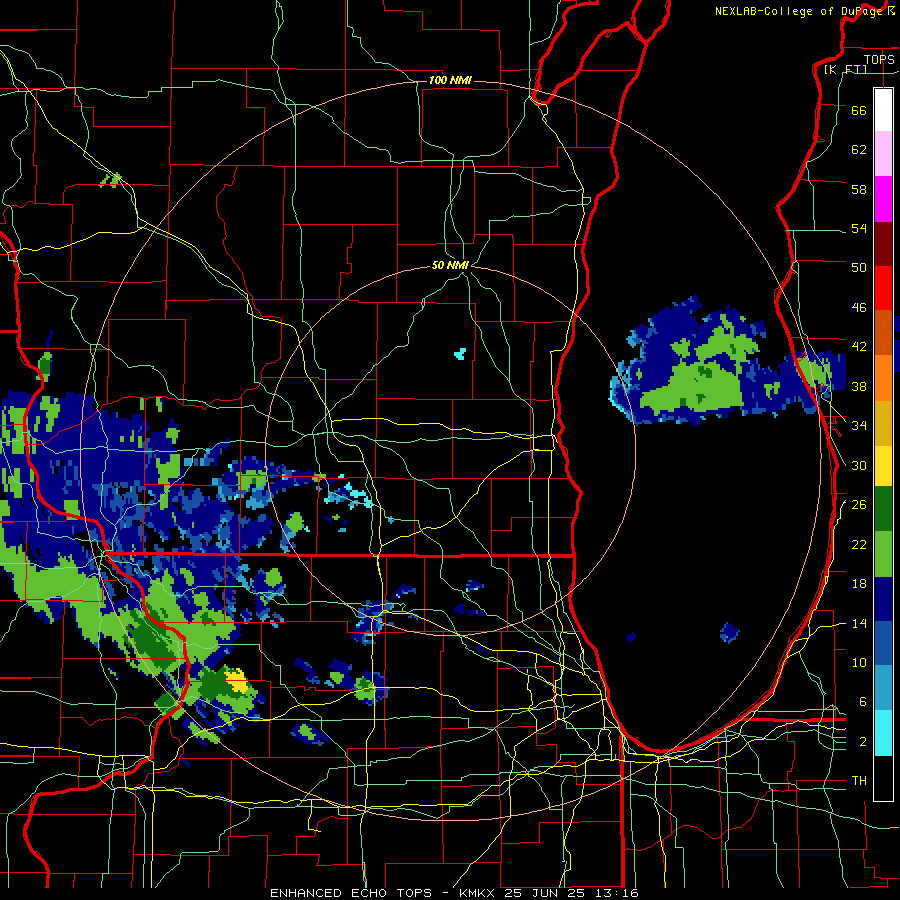Select the magenta legend swatch near 58
The height and width of the screenshot is (900, 900).
point(883,199)
